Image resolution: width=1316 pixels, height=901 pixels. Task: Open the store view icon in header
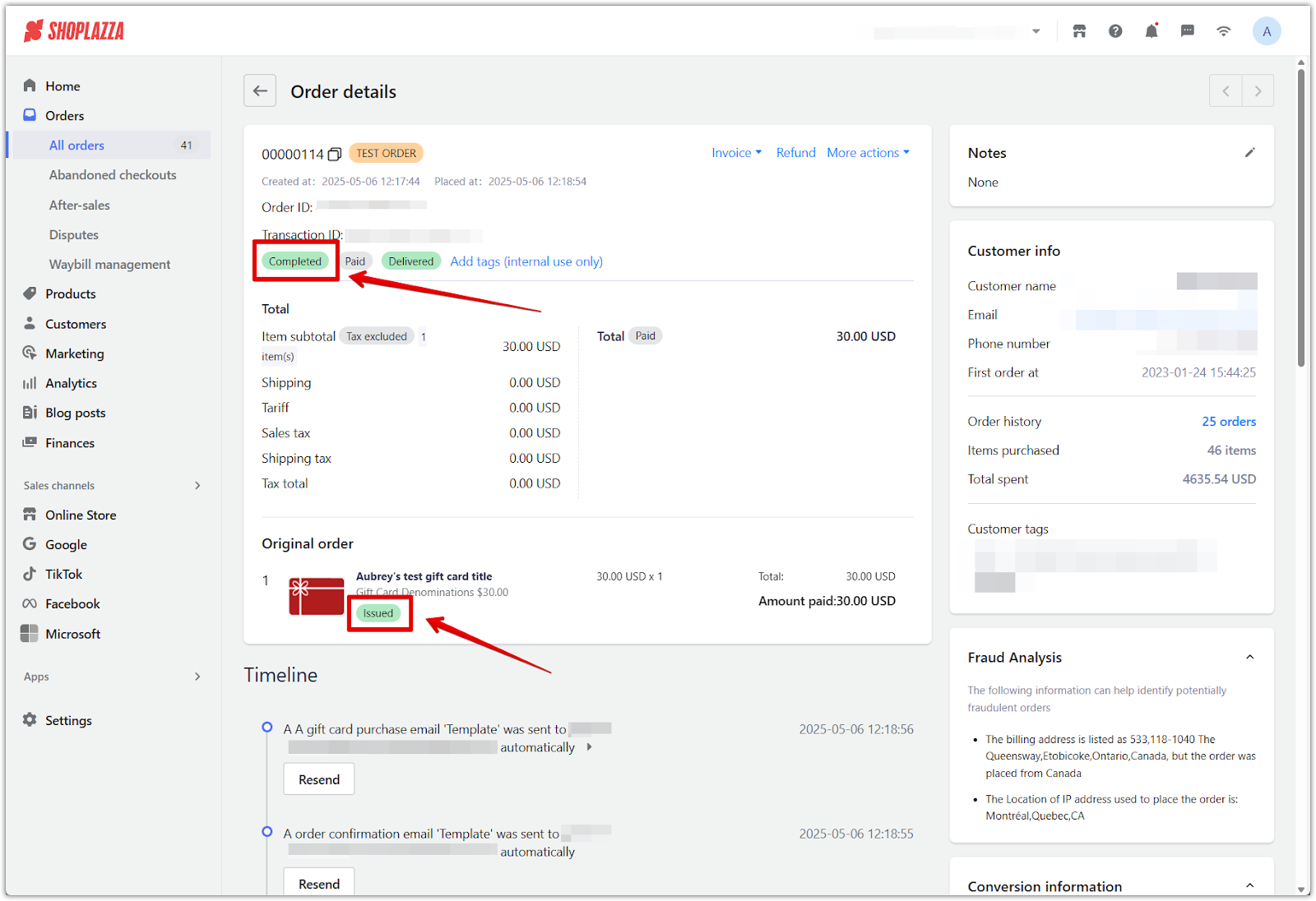[1079, 31]
